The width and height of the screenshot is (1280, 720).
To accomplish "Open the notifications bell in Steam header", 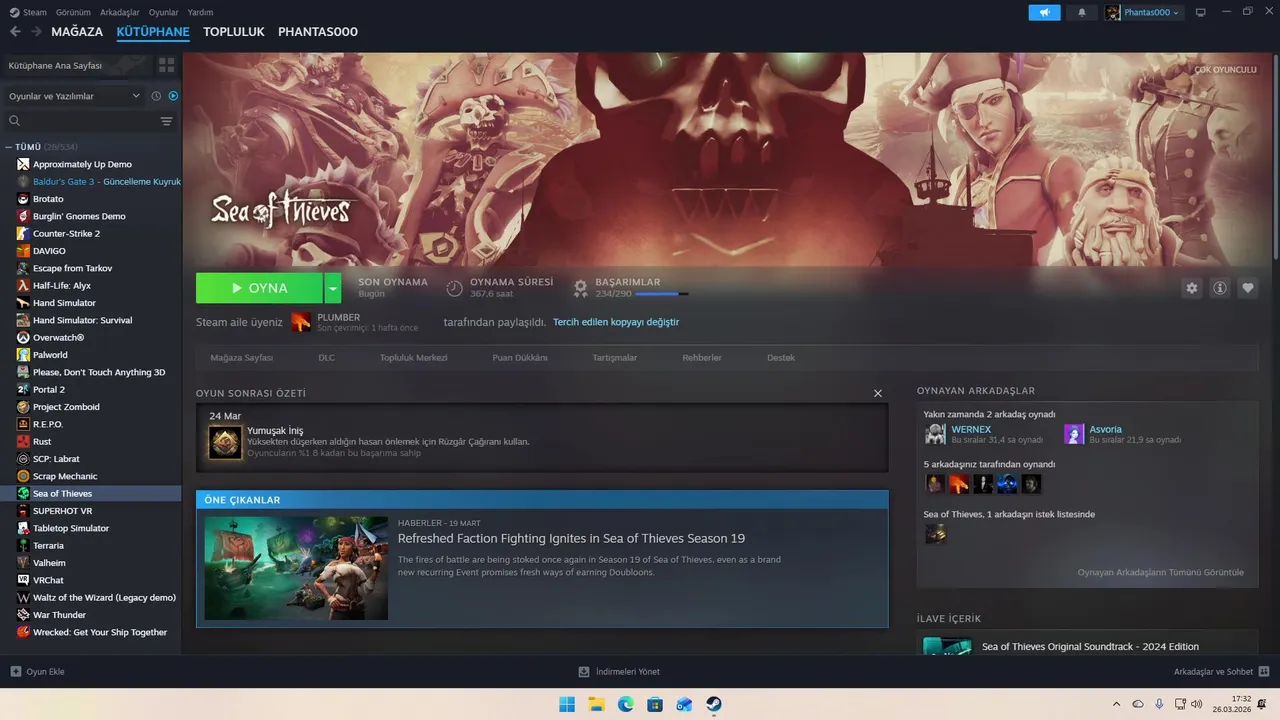I will click(1081, 12).
